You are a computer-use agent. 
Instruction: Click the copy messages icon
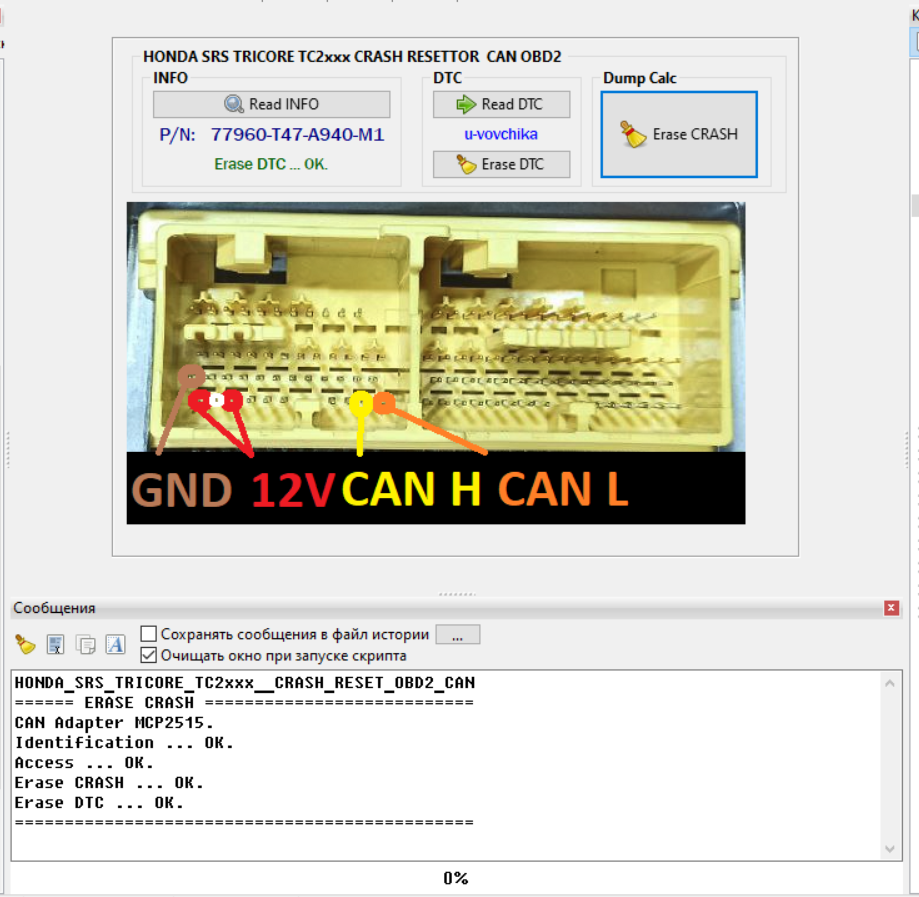tap(86, 644)
